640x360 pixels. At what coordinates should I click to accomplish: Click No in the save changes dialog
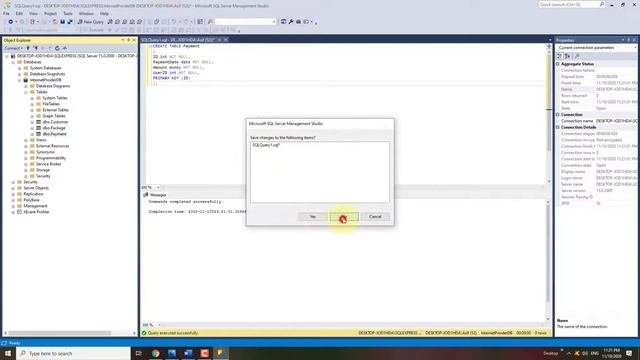coord(344,217)
